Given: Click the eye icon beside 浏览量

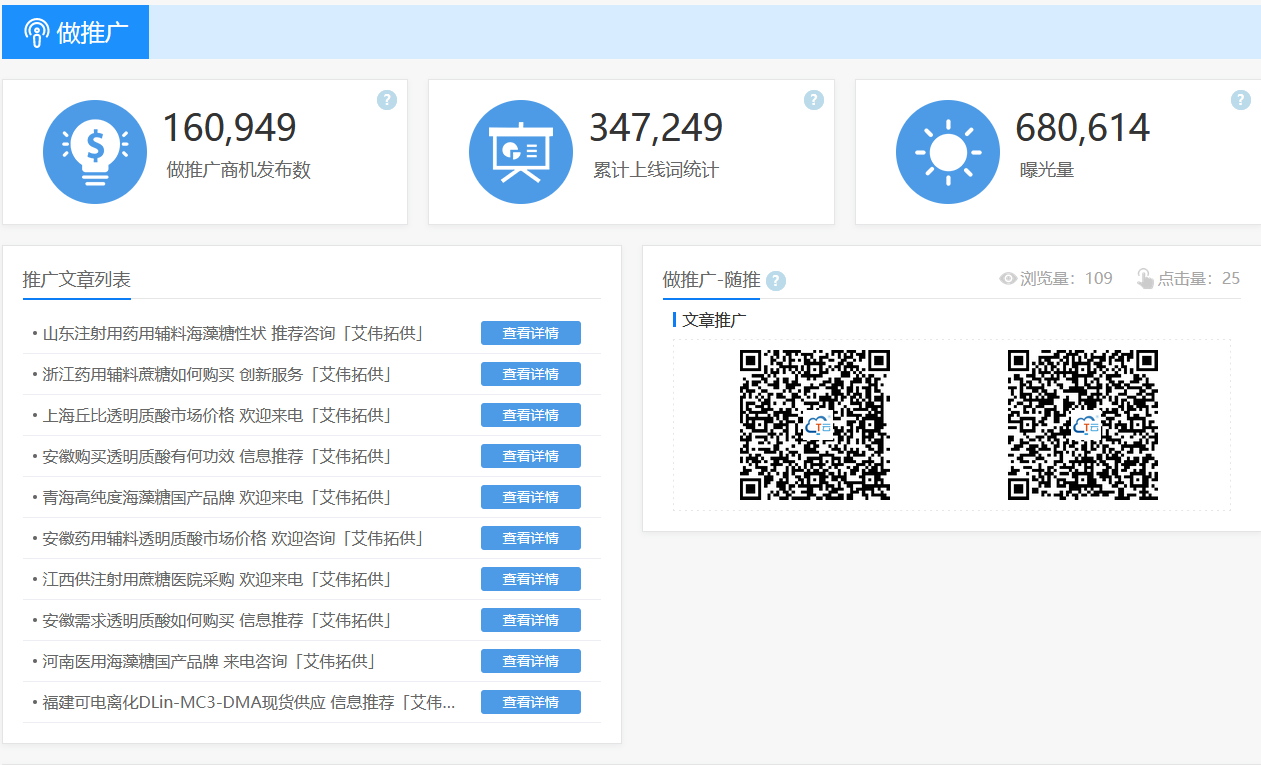Looking at the screenshot, I should coord(1008,279).
